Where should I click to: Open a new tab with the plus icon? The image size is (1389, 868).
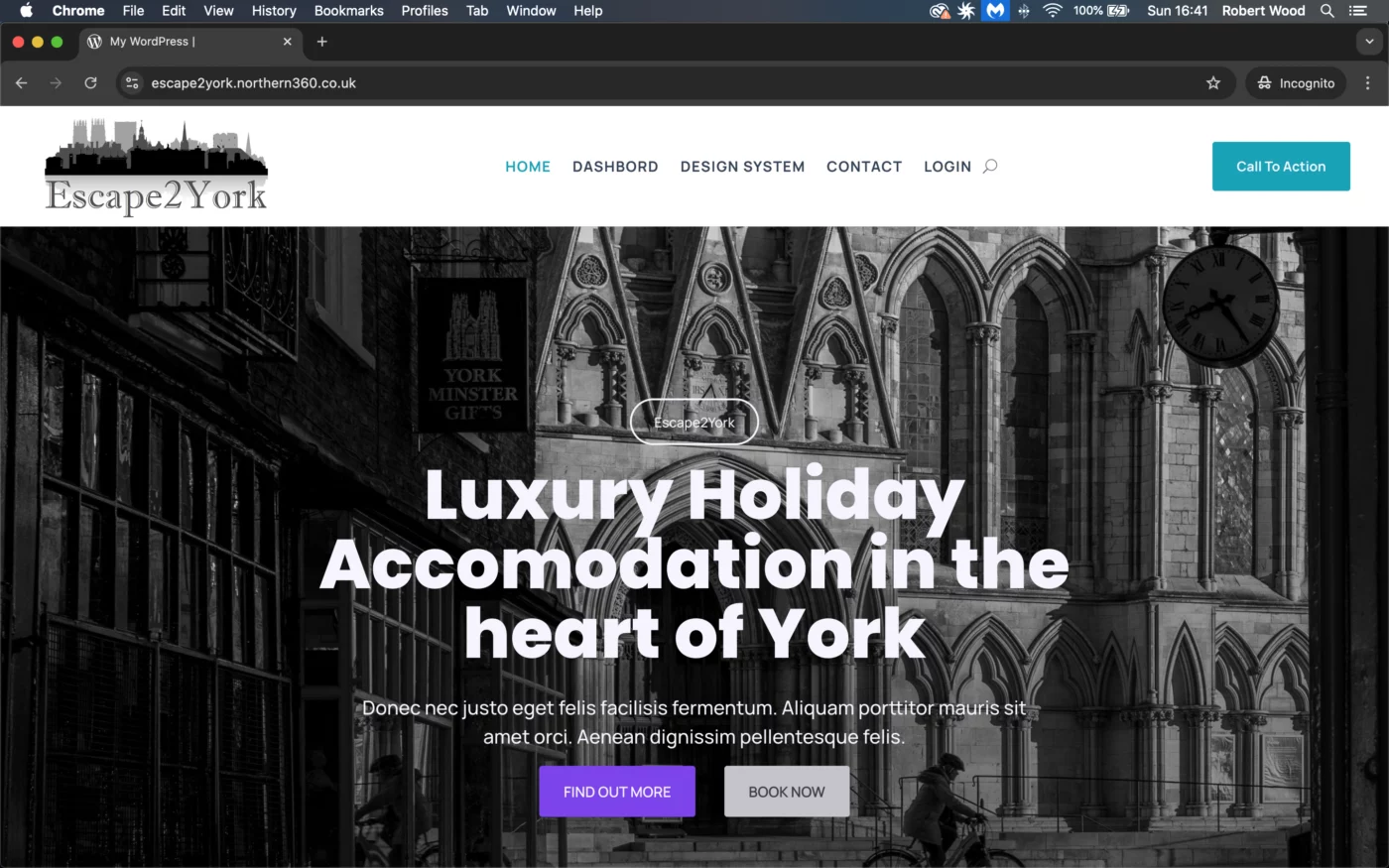click(x=321, y=42)
